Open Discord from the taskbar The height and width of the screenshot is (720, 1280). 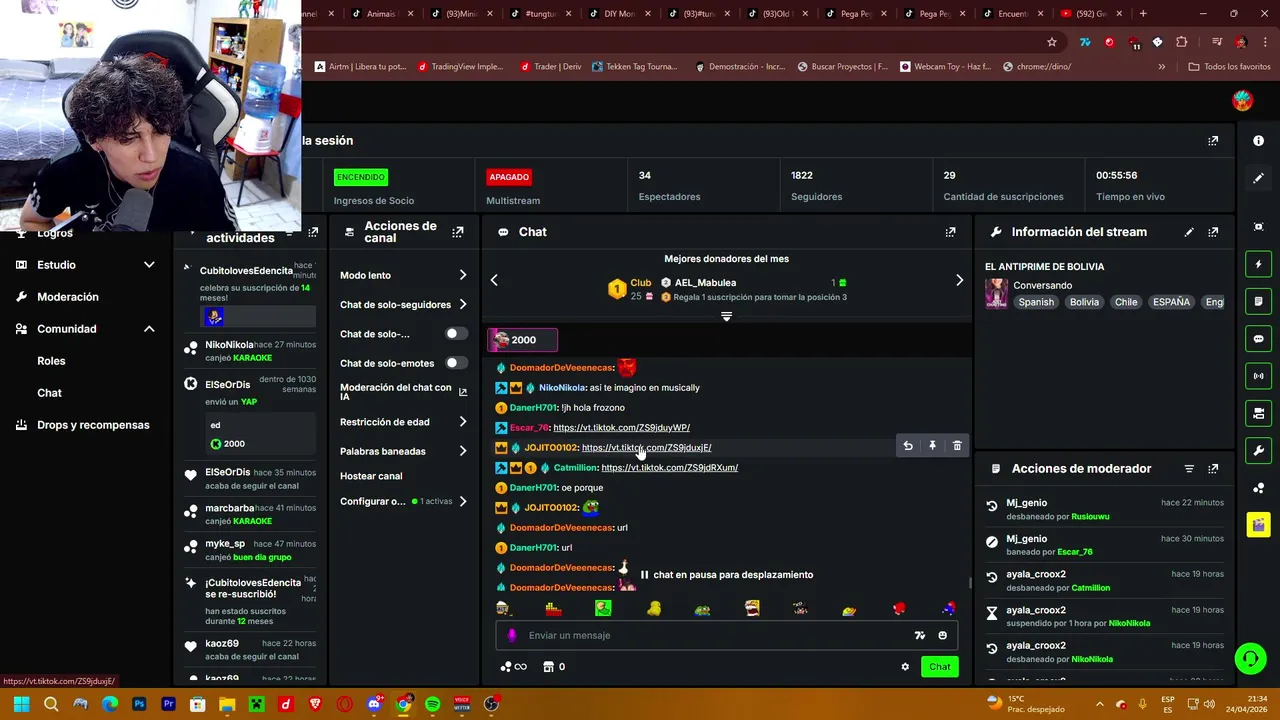(x=374, y=704)
